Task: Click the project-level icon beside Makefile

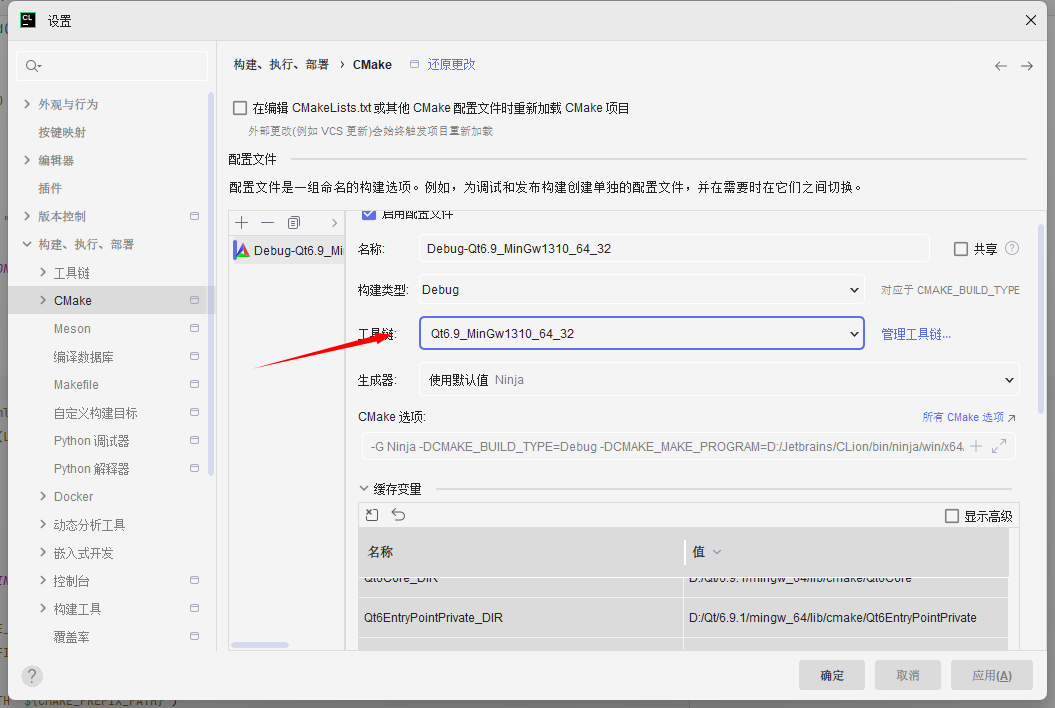Action: pos(194,384)
